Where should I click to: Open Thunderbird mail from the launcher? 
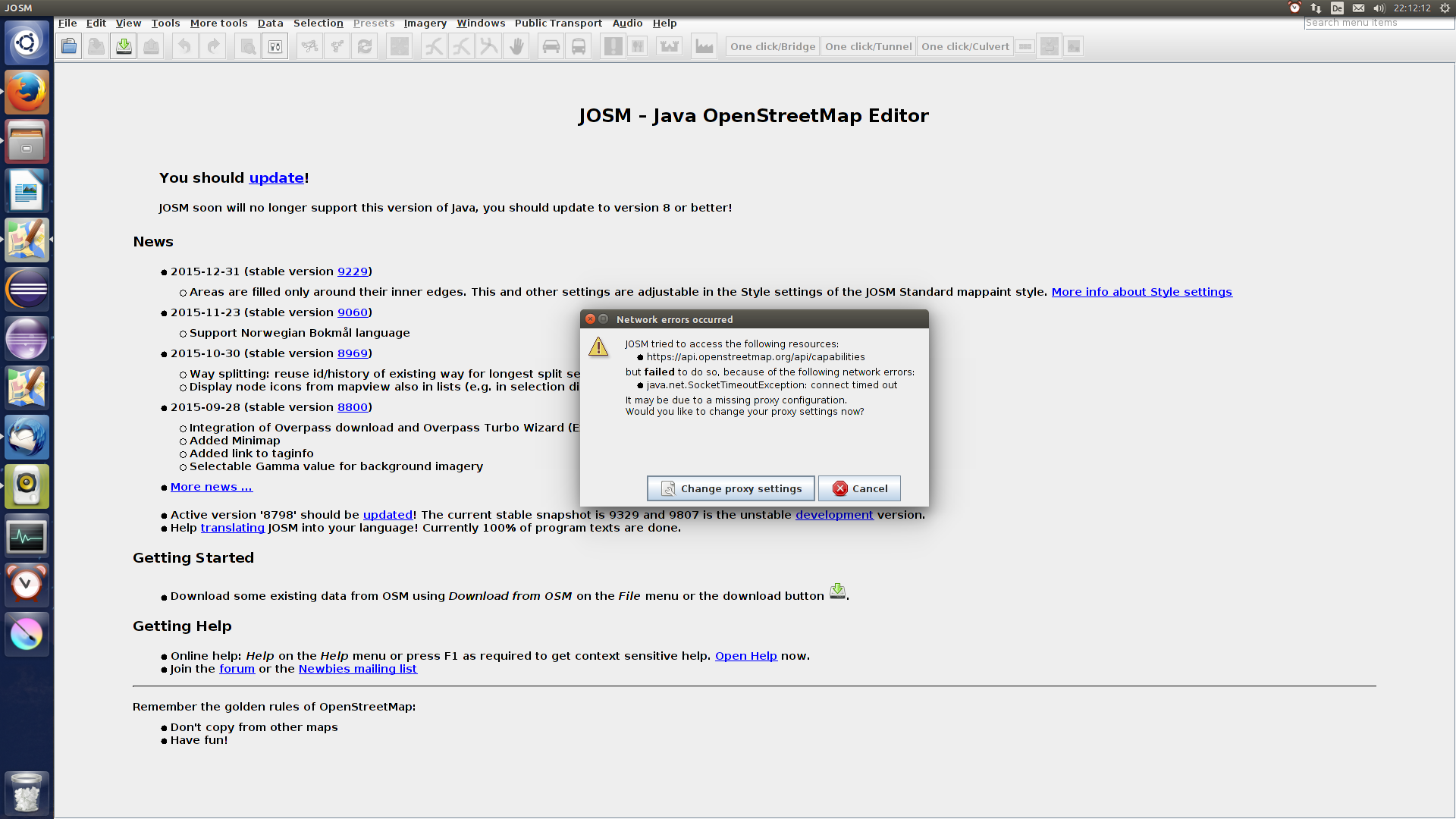click(x=27, y=437)
